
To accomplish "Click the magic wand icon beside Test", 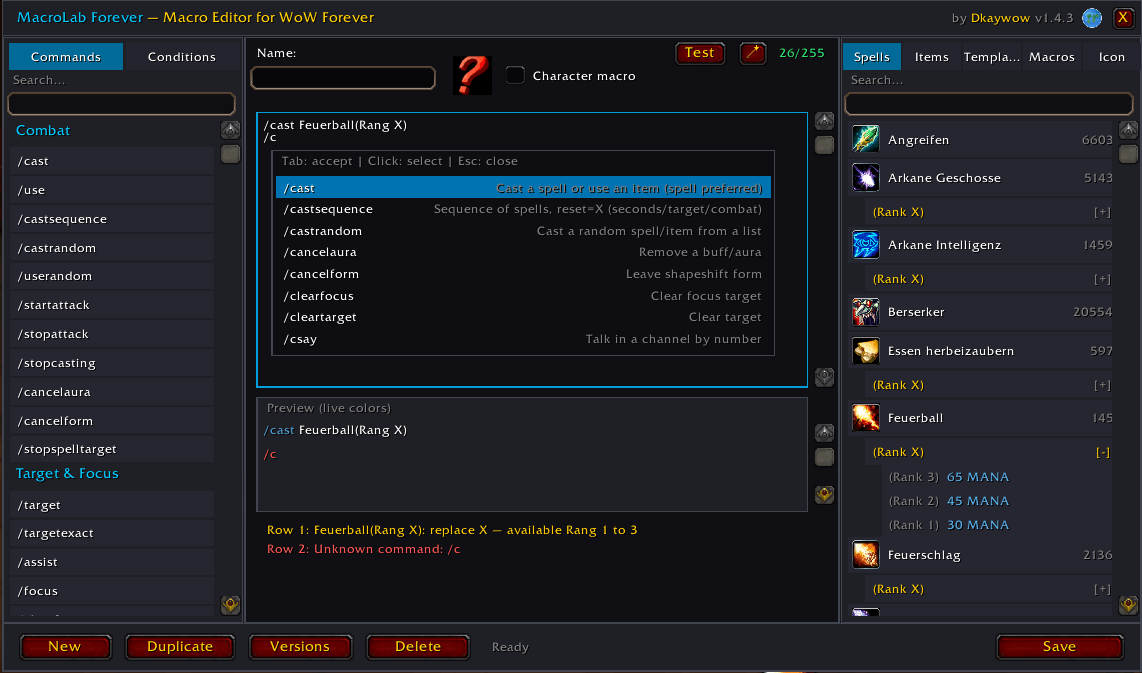I will [x=753, y=53].
